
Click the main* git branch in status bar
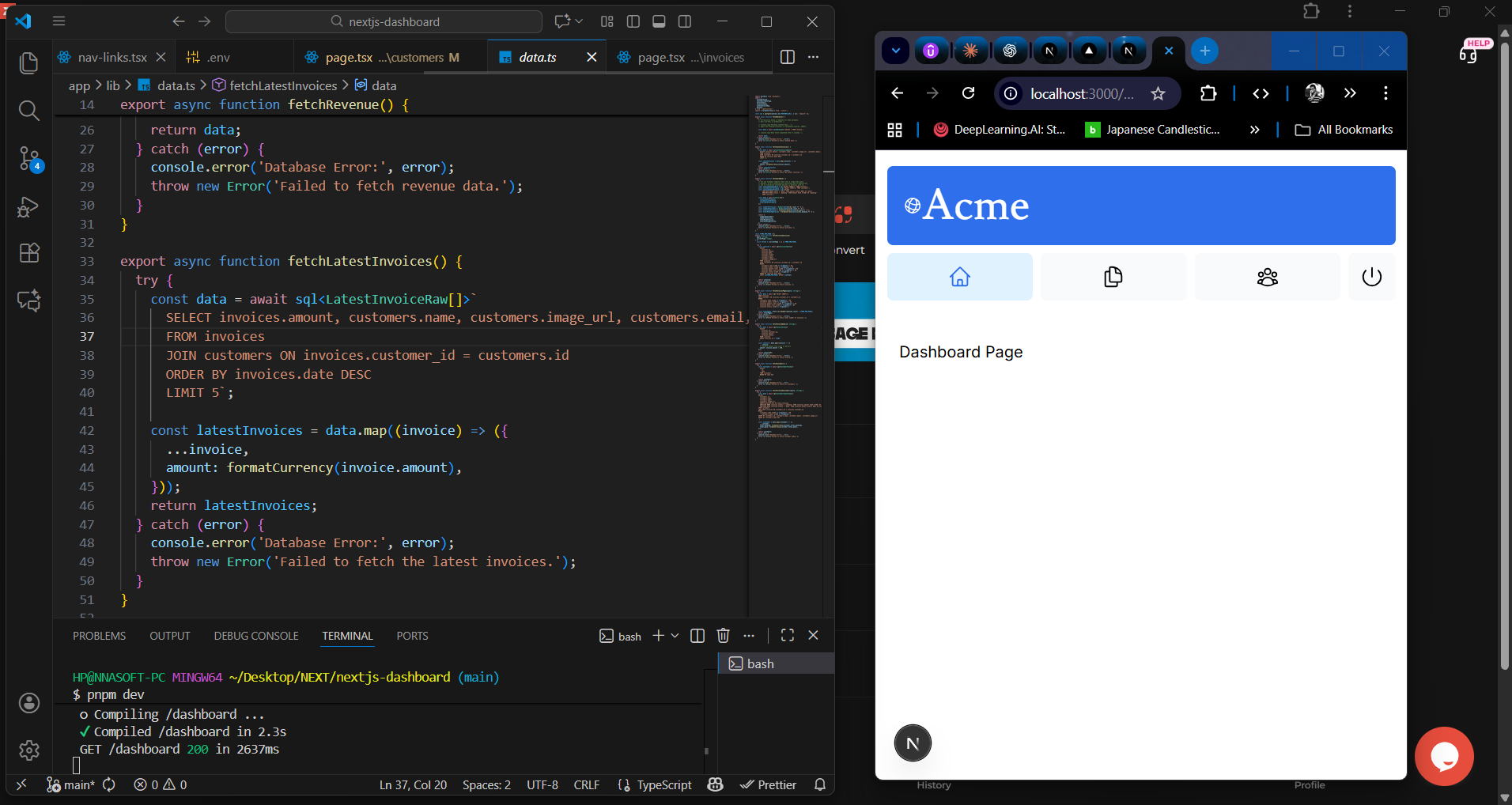coord(70,784)
